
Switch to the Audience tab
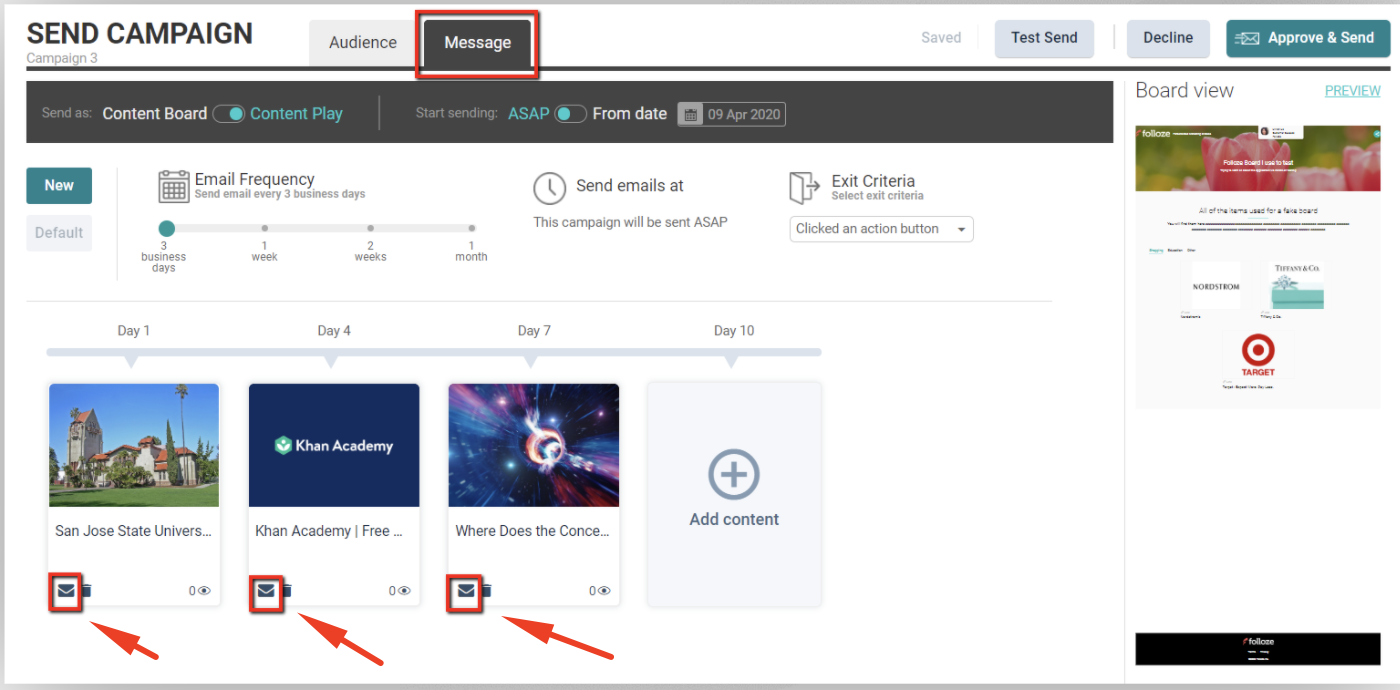pyautogui.click(x=363, y=42)
